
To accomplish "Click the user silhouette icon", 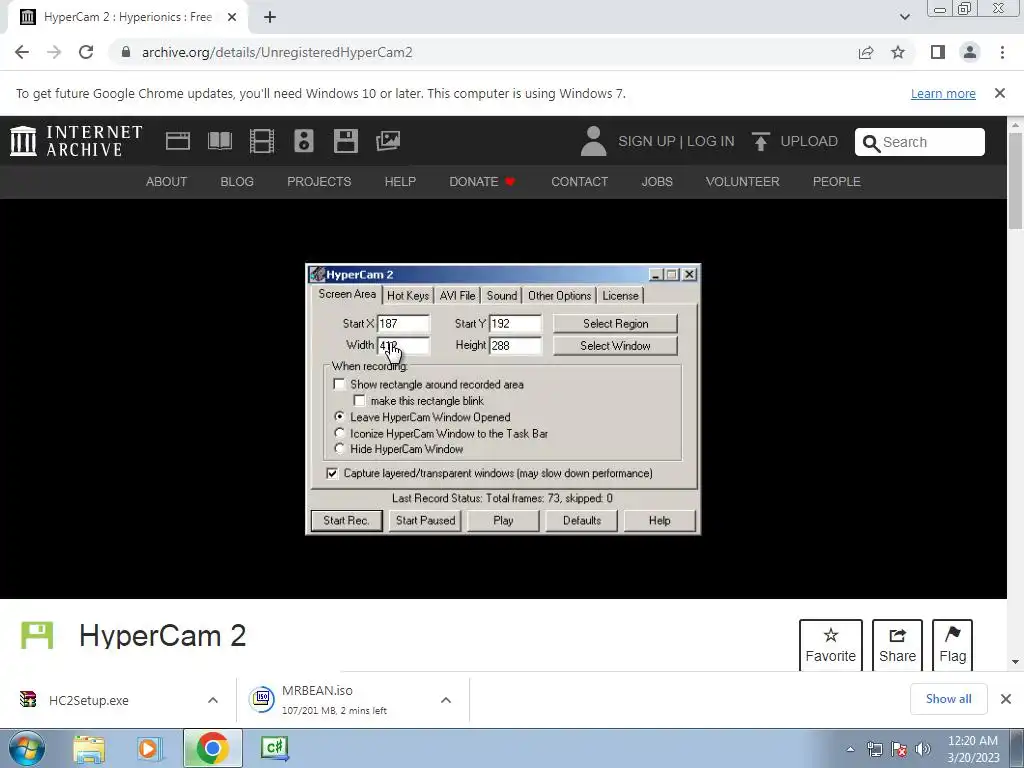I will (593, 141).
